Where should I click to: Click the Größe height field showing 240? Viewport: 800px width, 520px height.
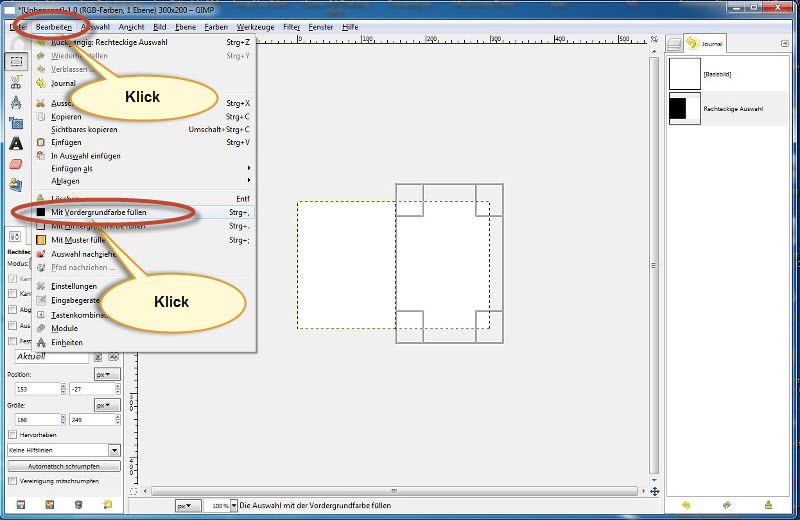[x=92, y=419]
